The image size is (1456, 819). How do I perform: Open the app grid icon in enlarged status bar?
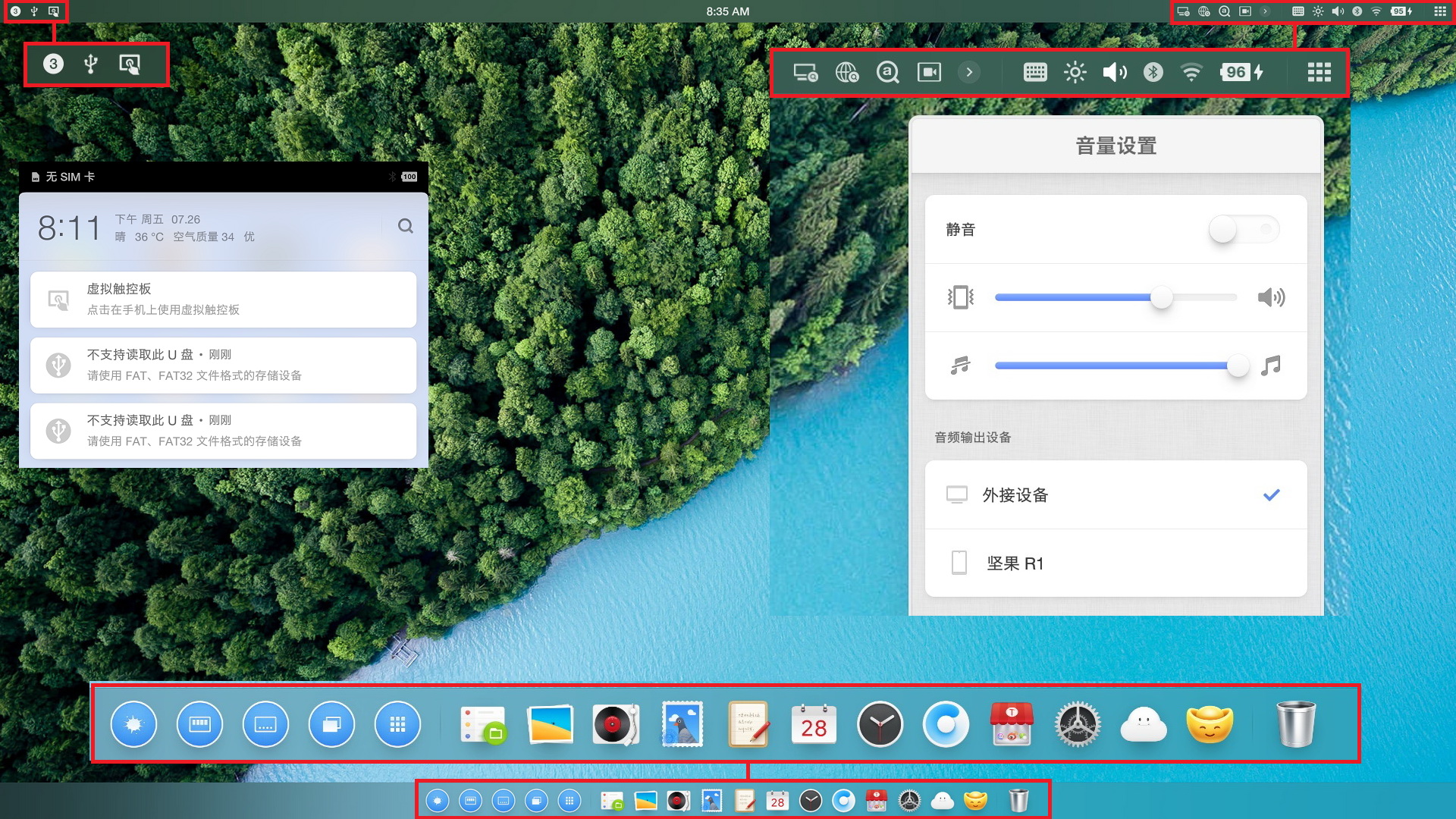tap(1319, 72)
